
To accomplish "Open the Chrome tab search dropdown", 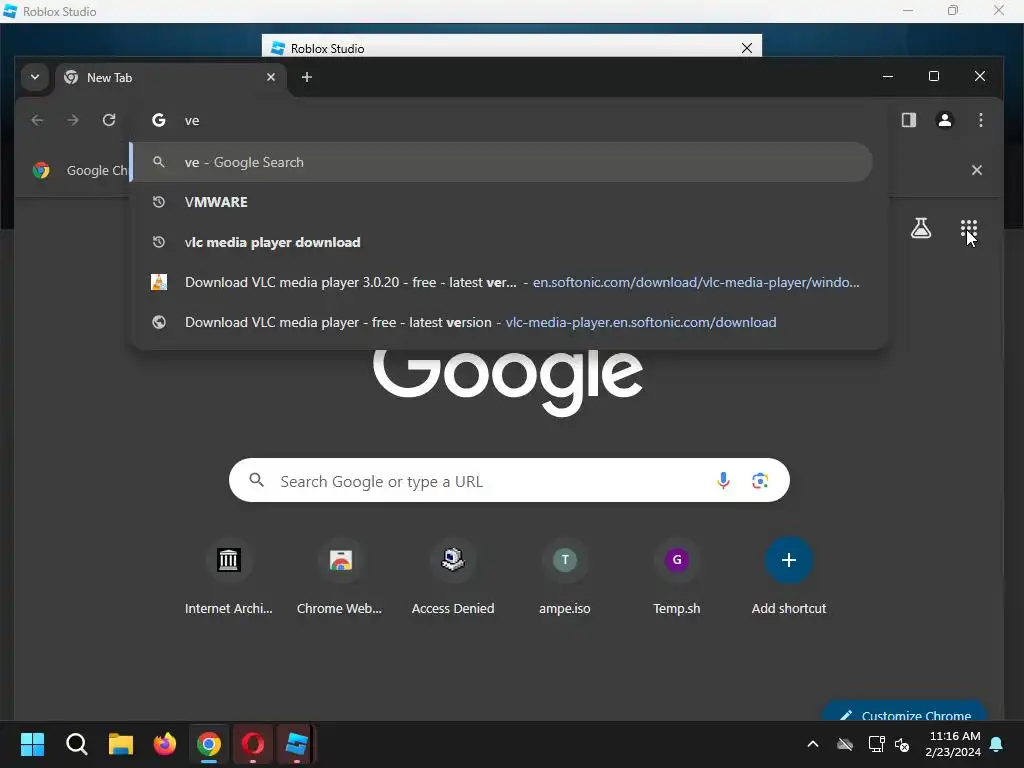I will (35, 77).
